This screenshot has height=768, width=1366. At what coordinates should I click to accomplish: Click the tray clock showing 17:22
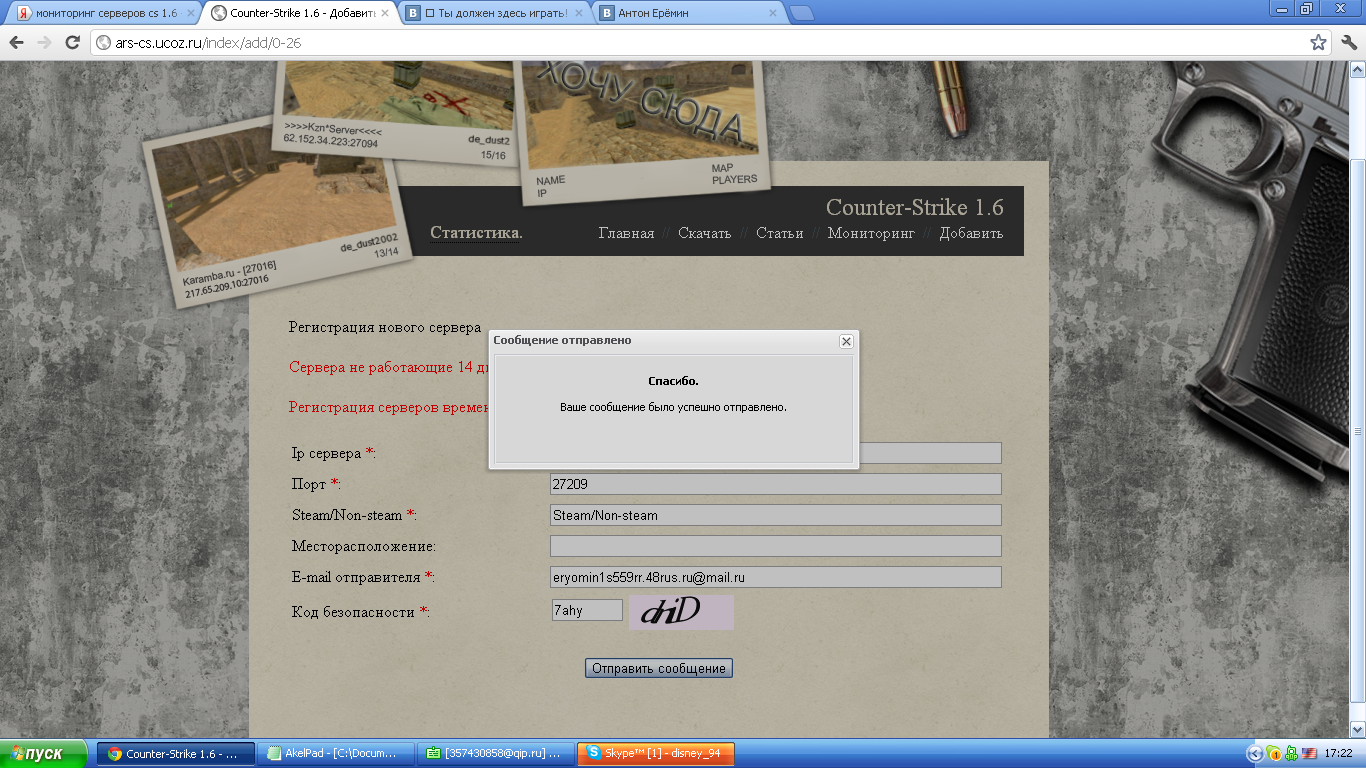1338,754
